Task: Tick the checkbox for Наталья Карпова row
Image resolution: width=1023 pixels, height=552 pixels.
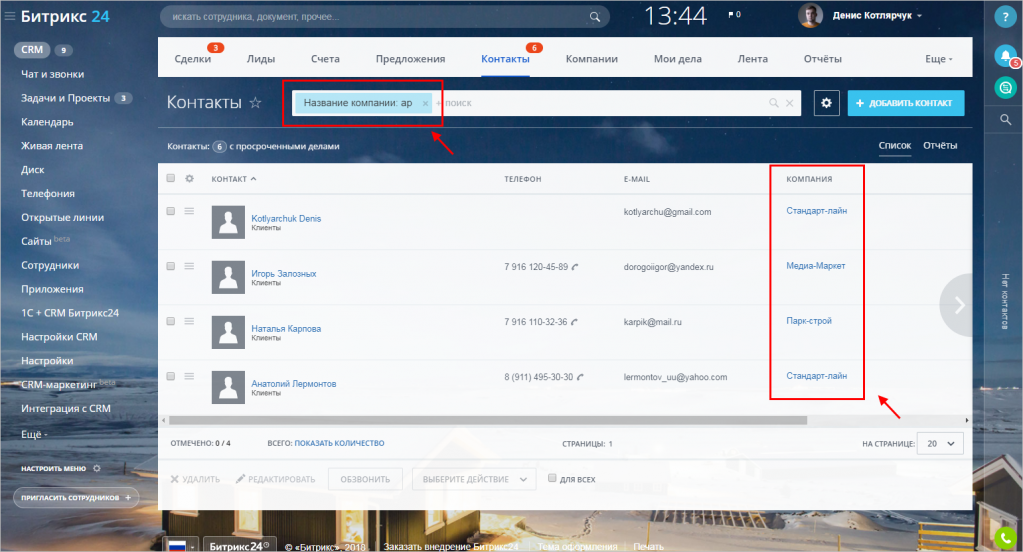Action: pos(171,321)
